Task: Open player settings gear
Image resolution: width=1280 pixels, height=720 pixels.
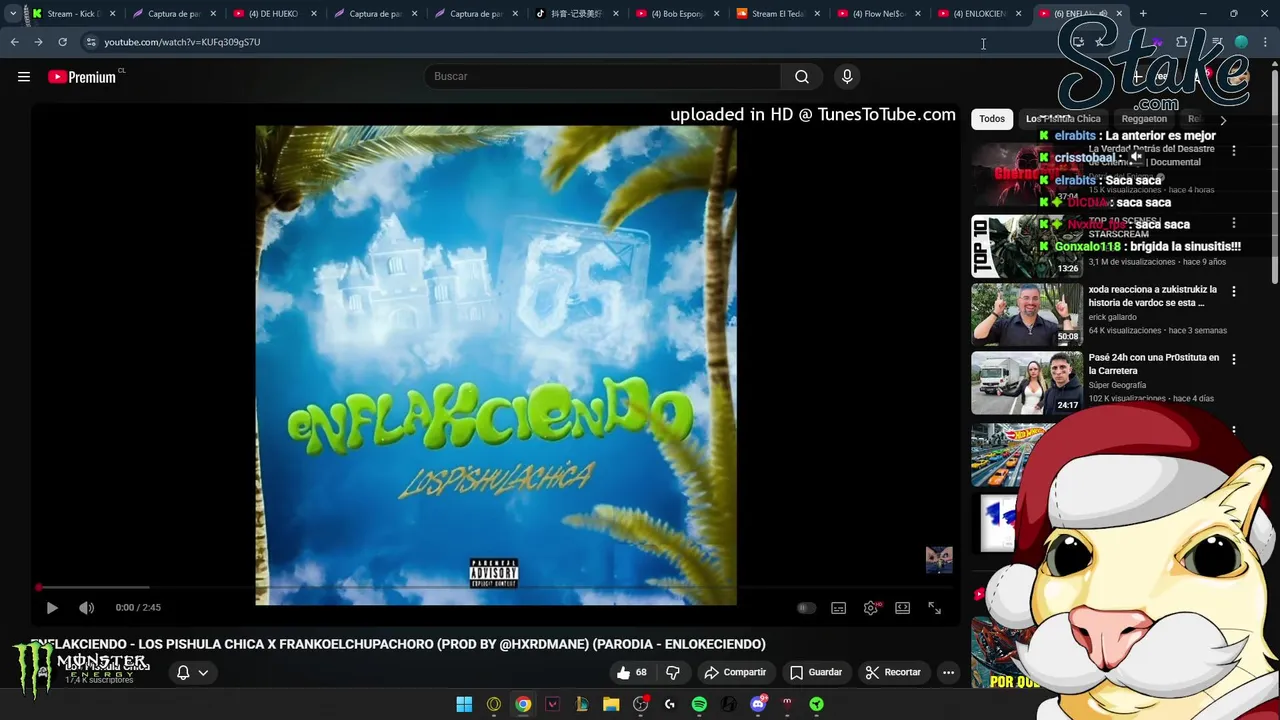Action: [871, 608]
